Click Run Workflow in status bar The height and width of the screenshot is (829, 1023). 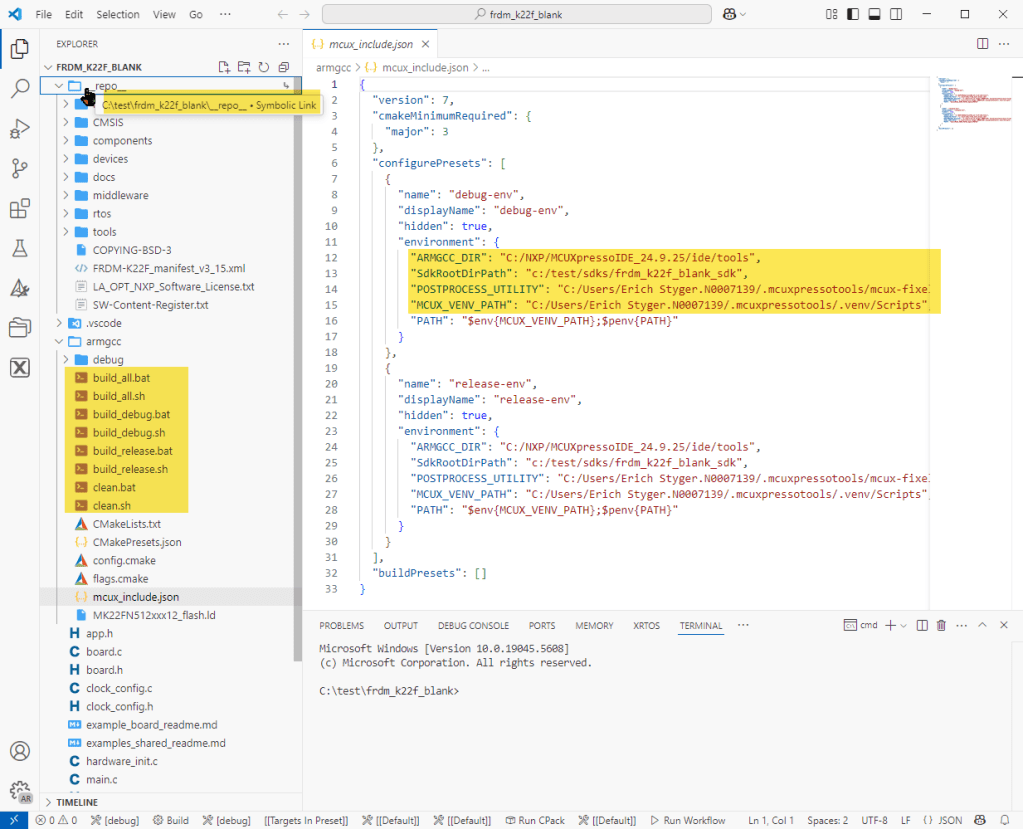pos(687,820)
